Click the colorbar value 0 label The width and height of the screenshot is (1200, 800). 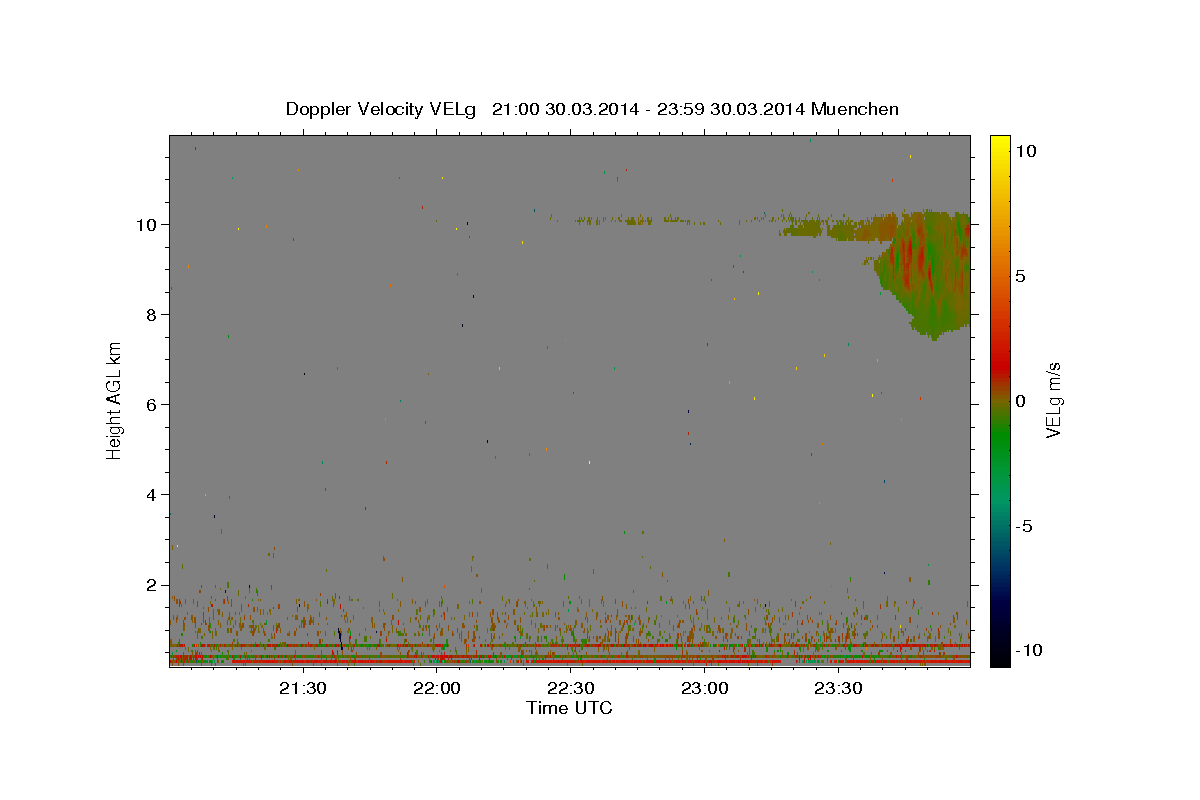[1020, 400]
